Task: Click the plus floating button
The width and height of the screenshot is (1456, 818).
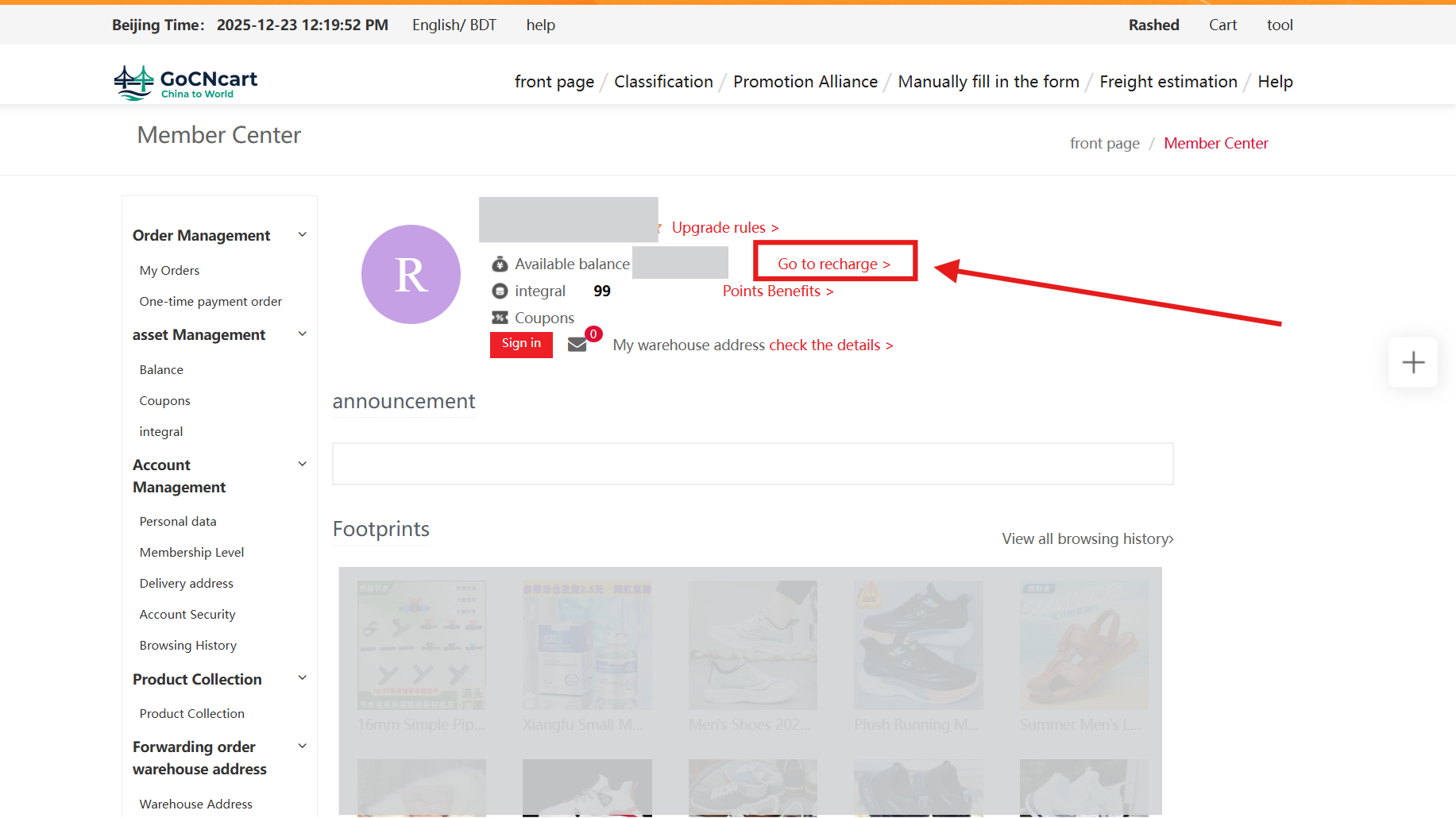Action: tap(1412, 363)
